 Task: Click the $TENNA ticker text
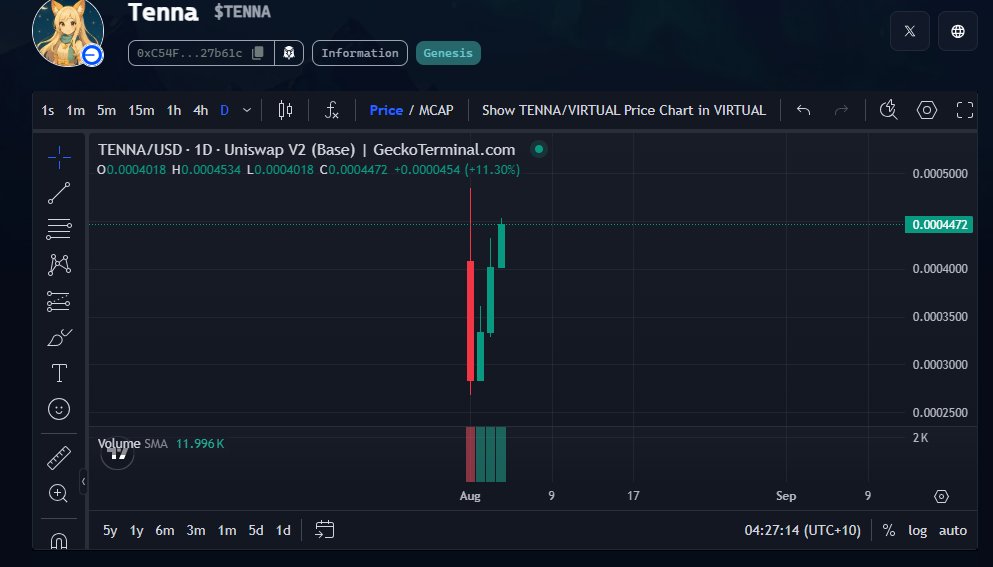click(x=242, y=12)
